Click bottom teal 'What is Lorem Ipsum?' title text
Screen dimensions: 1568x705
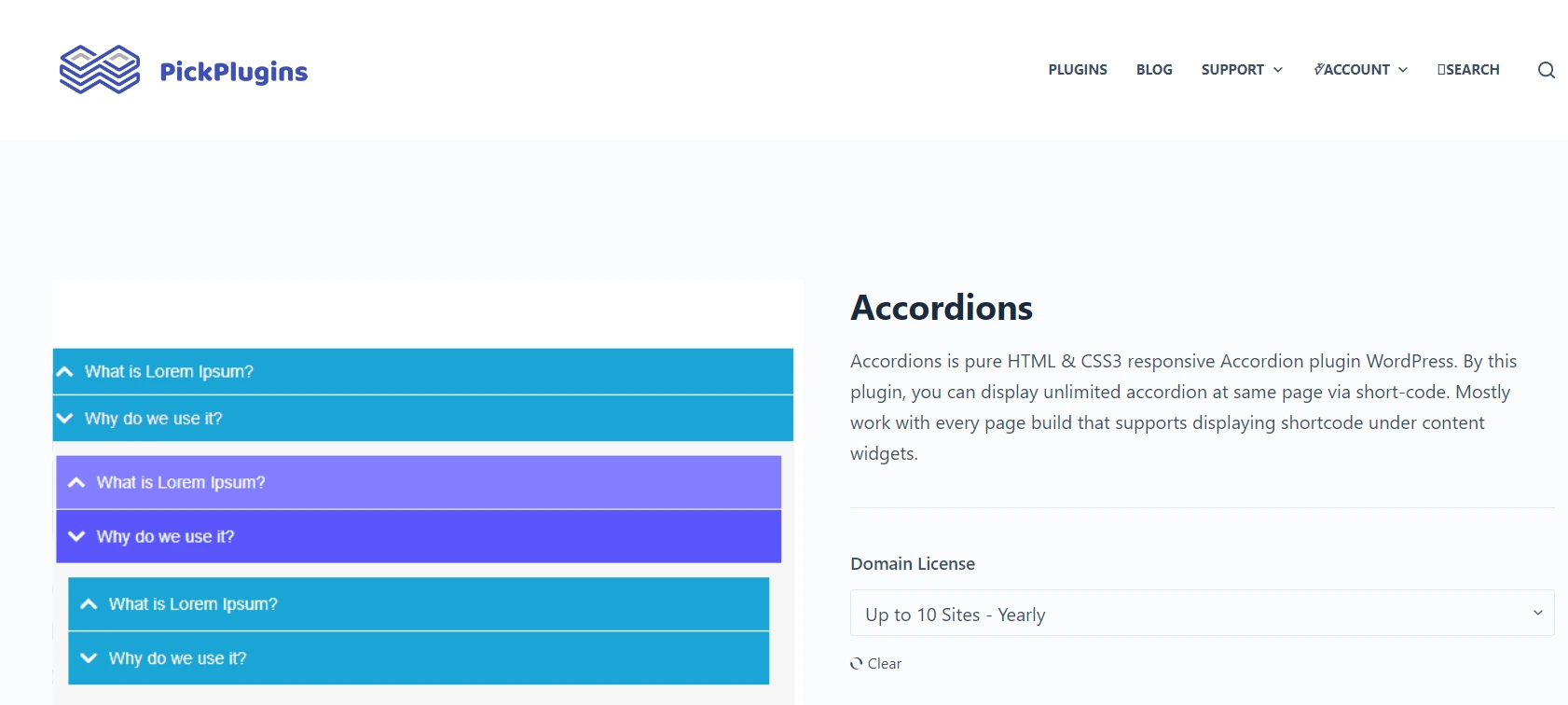[193, 604]
